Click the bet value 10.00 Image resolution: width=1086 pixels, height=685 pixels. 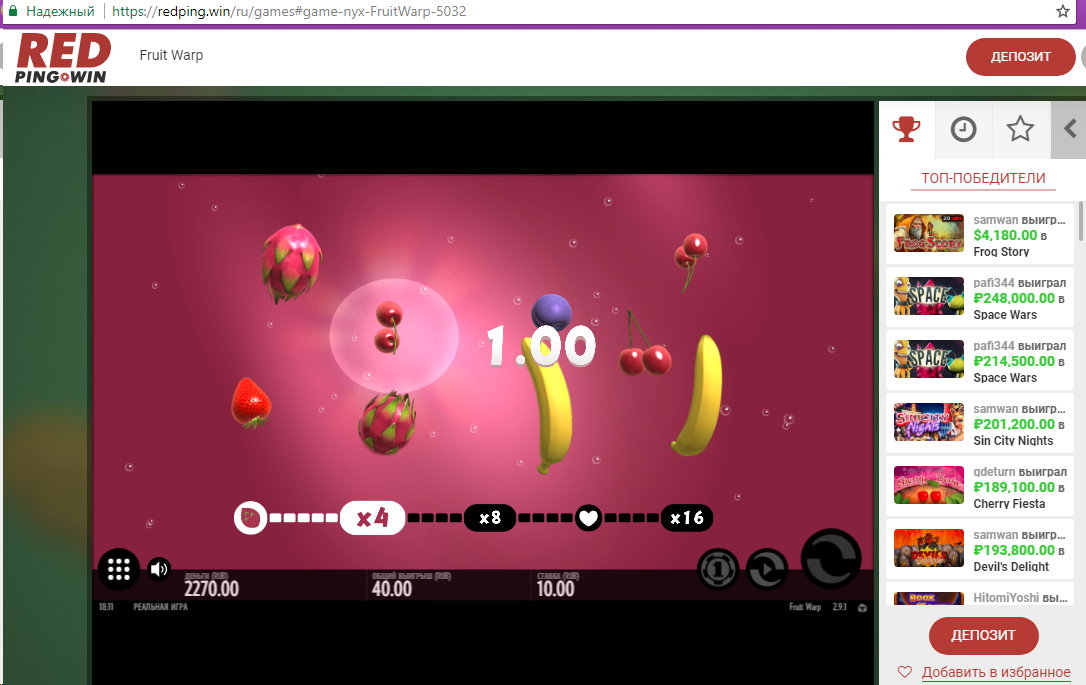[555, 589]
